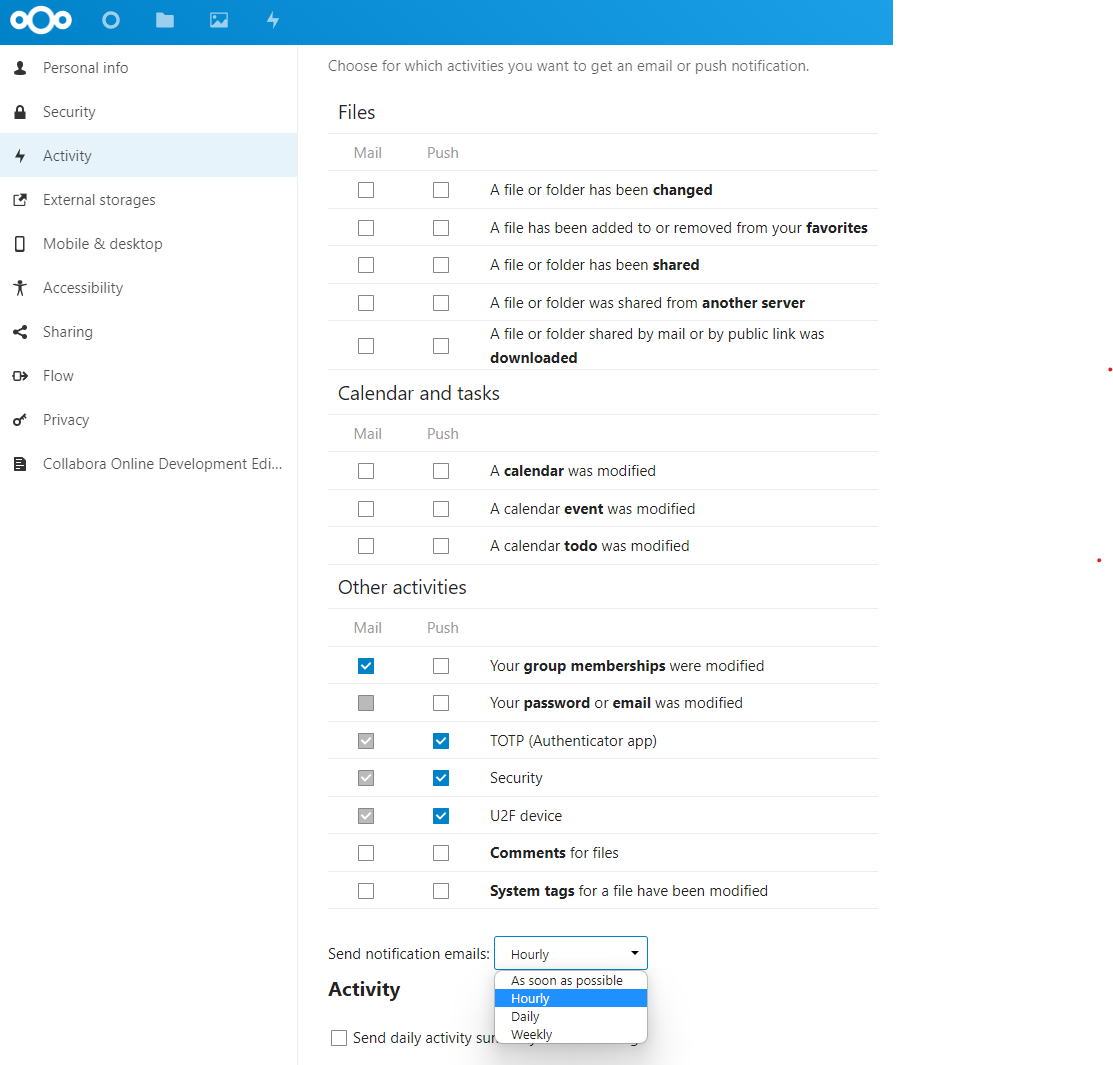
Task: Click the Collabora Online document icon
Action: (20, 464)
